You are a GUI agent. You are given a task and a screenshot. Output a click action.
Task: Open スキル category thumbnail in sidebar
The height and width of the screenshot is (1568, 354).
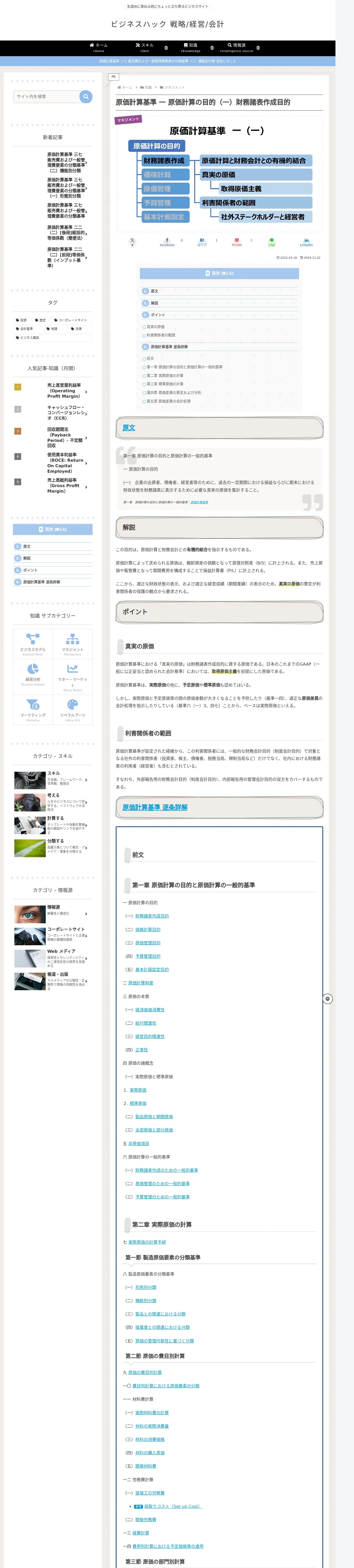(29, 780)
